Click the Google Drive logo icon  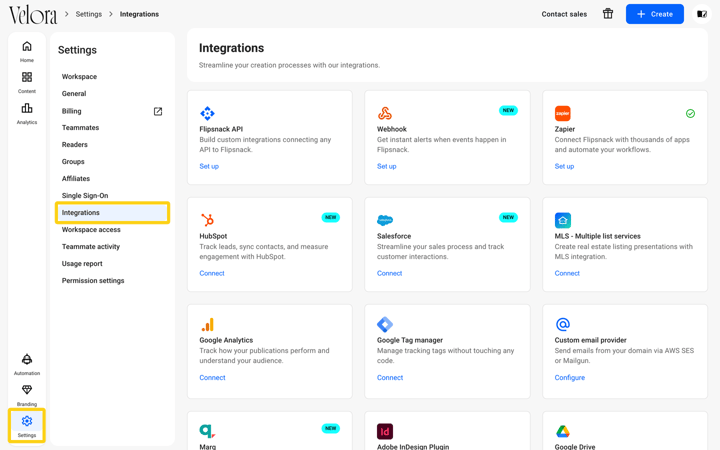[x=562, y=432]
